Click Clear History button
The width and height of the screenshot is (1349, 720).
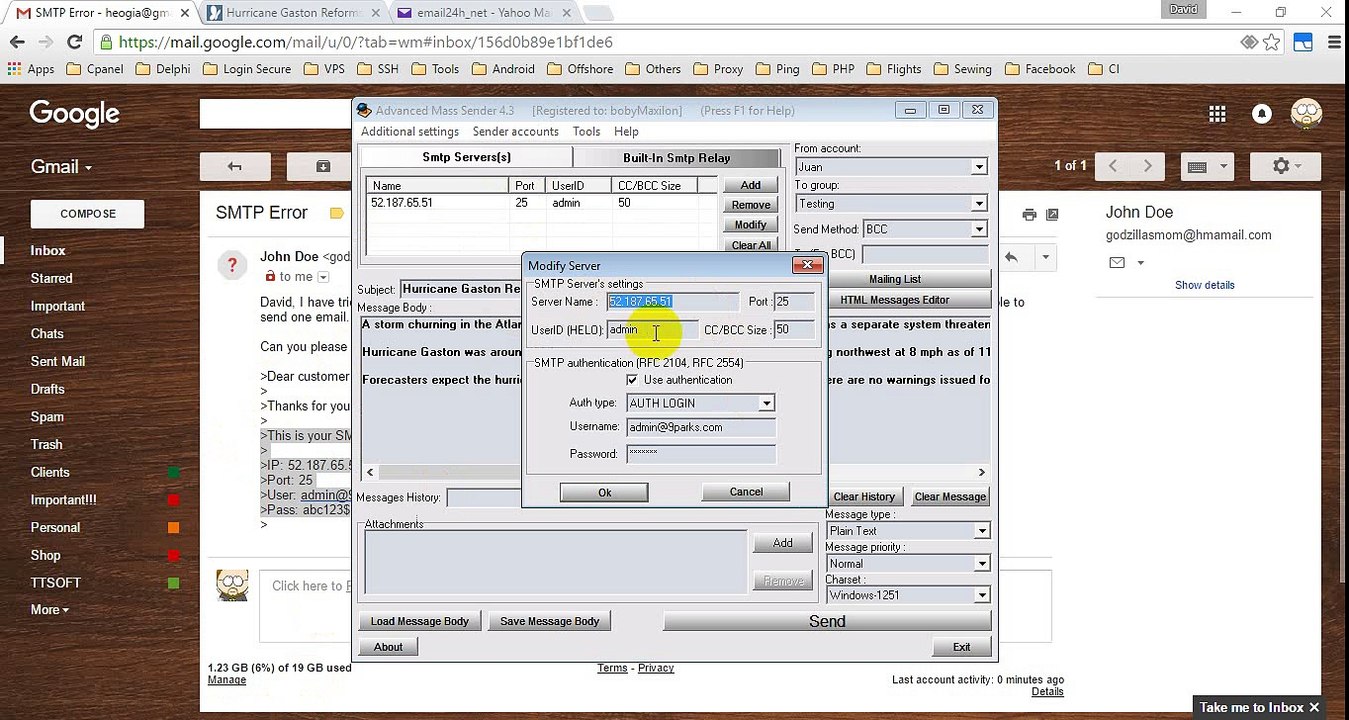point(864,497)
